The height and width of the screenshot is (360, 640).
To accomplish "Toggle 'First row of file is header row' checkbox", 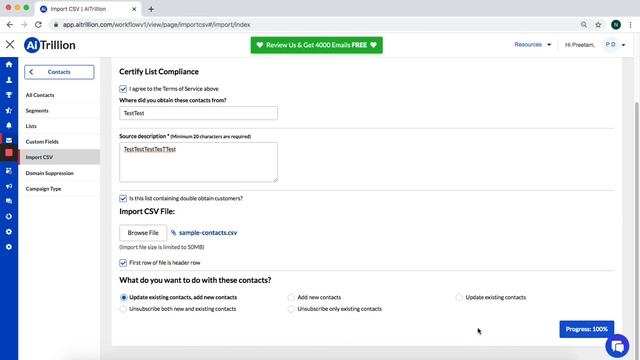I will coord(123,263).
